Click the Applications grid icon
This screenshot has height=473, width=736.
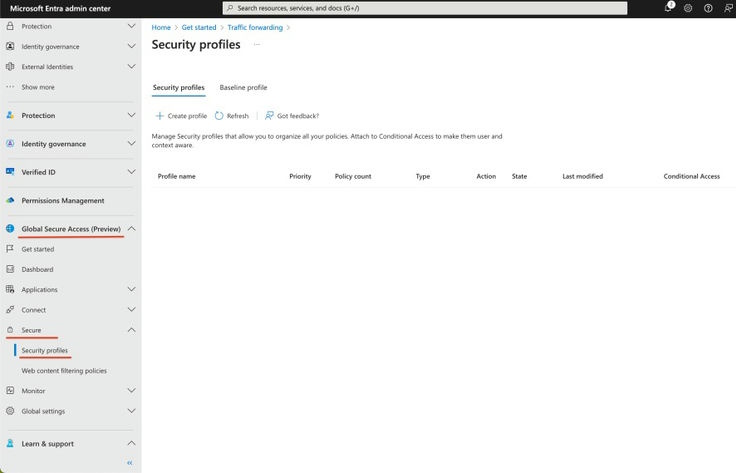click(10, 289)
